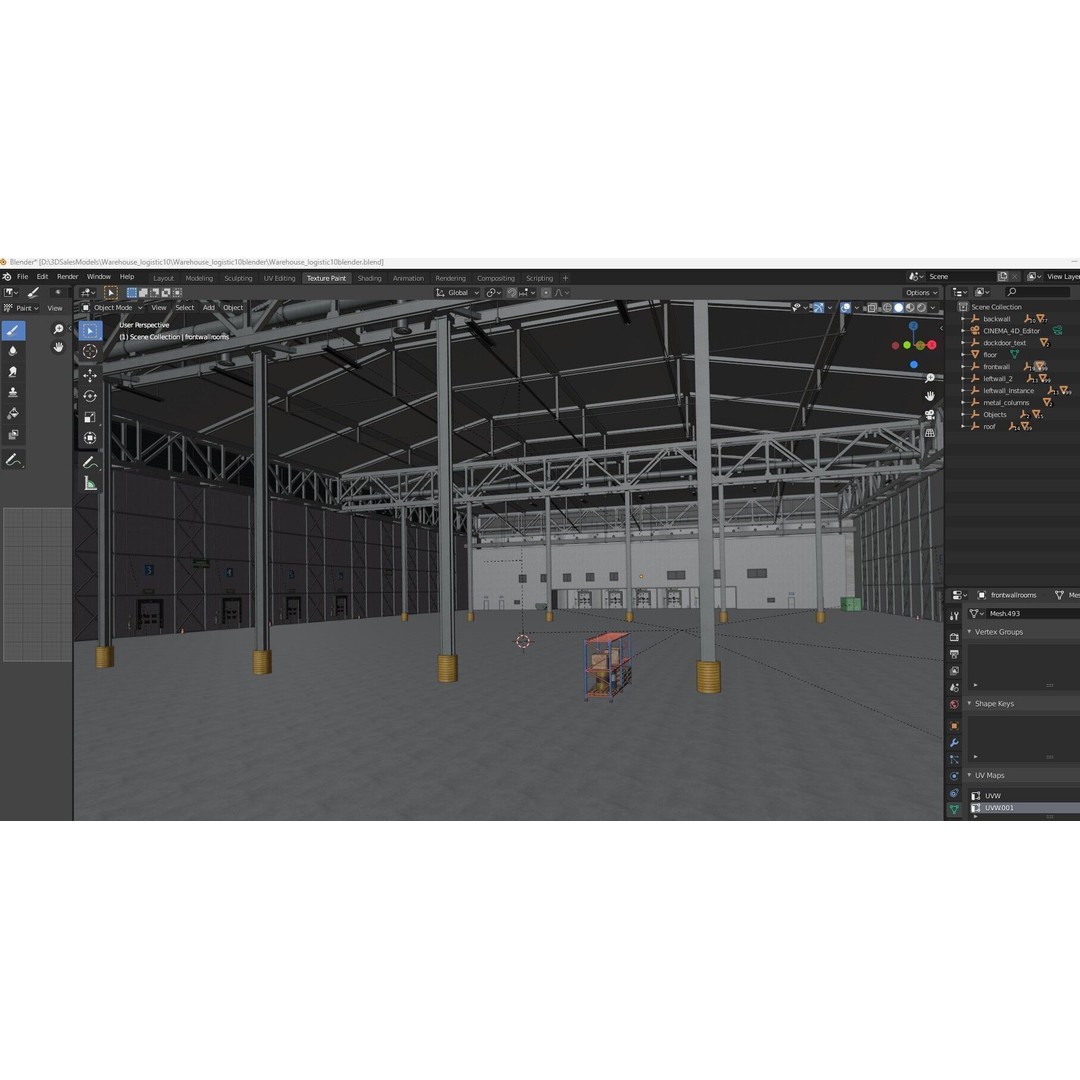Open the Render menu

tap(66, 276)
